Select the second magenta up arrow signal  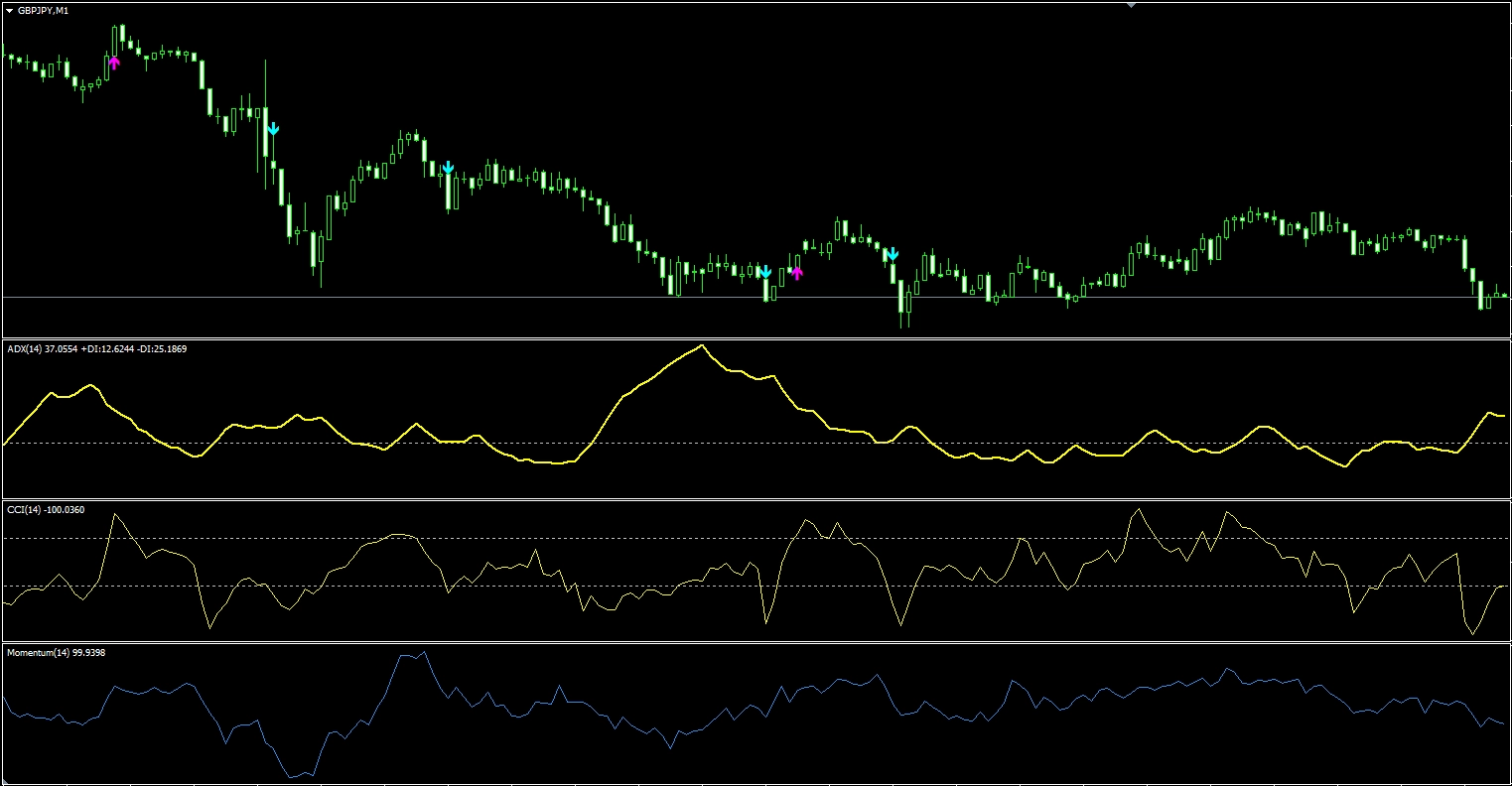(x=796, y=273)
